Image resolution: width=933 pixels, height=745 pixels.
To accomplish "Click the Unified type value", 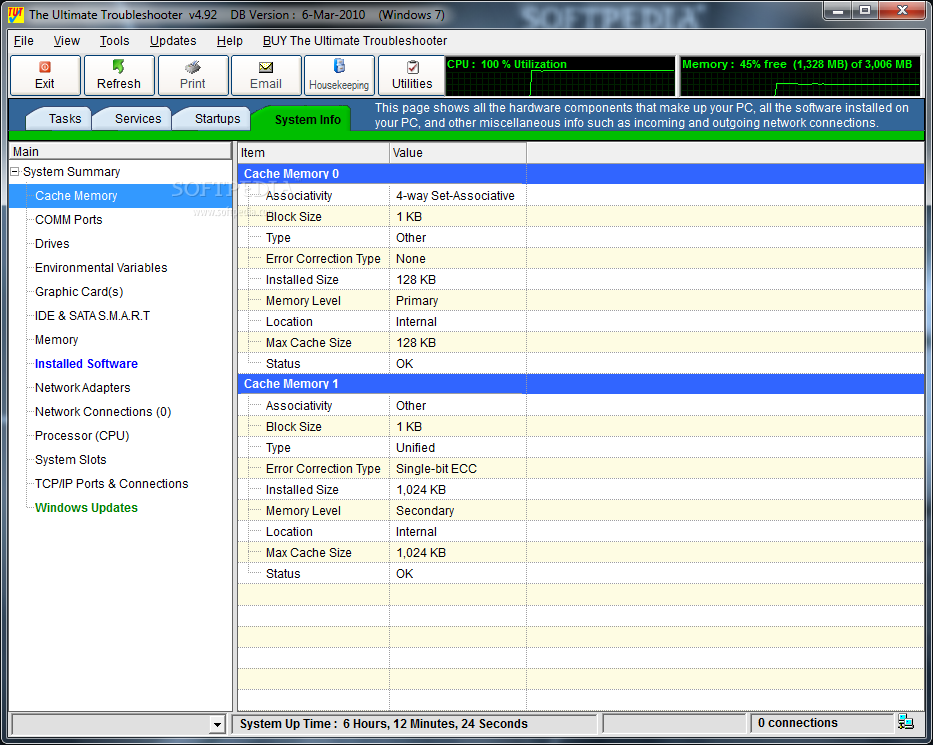I will [415, 448].
